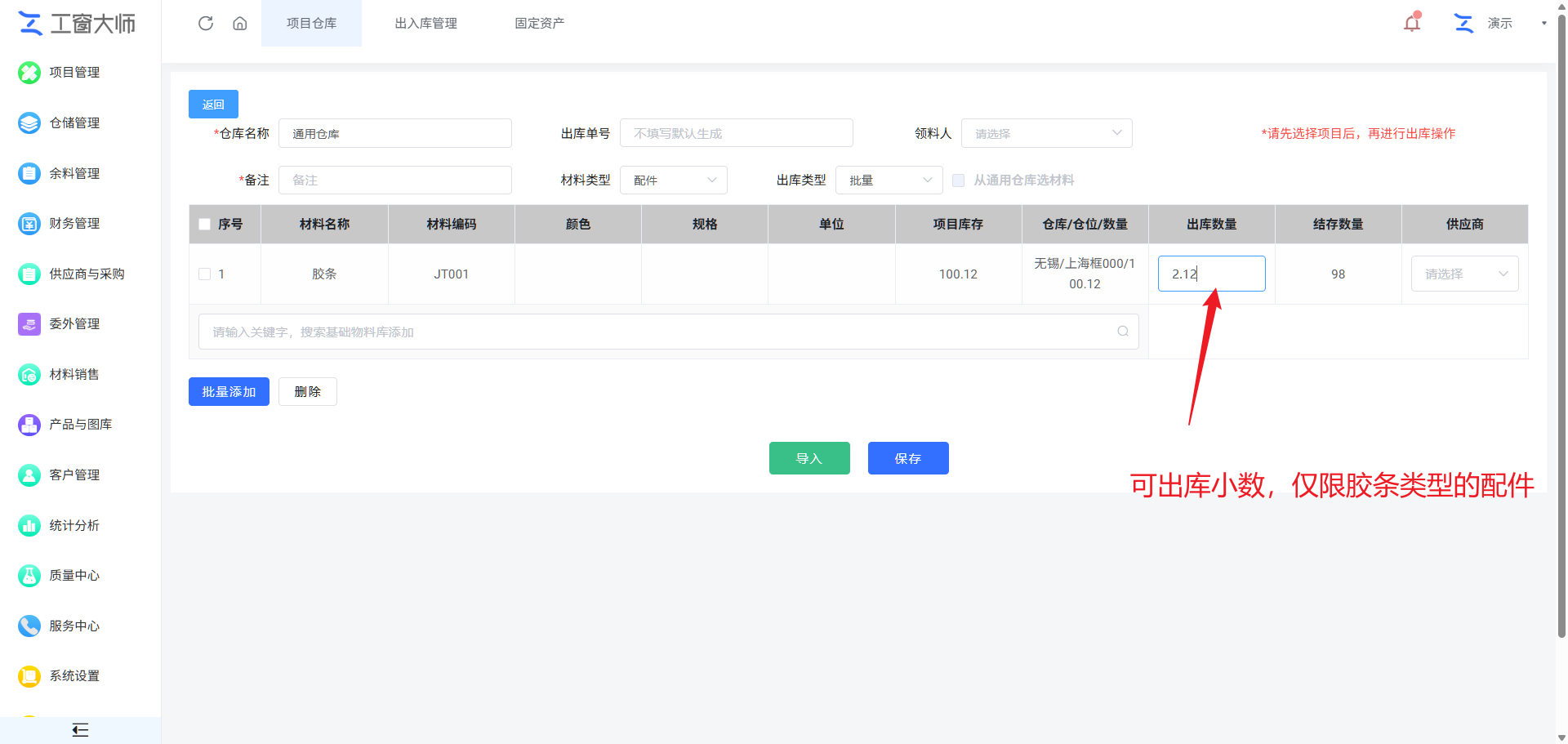Open 仓储管理 sidebar icon
1568x744 pixels.
coord(29,123)
